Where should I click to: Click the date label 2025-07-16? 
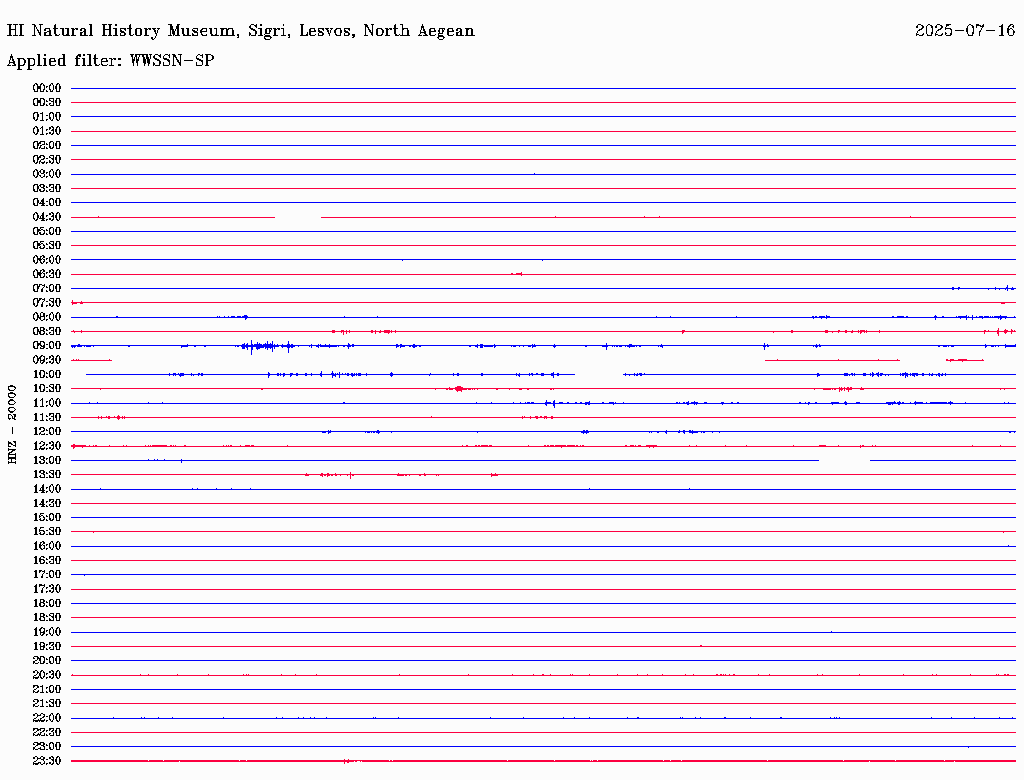tap(965, 31)
